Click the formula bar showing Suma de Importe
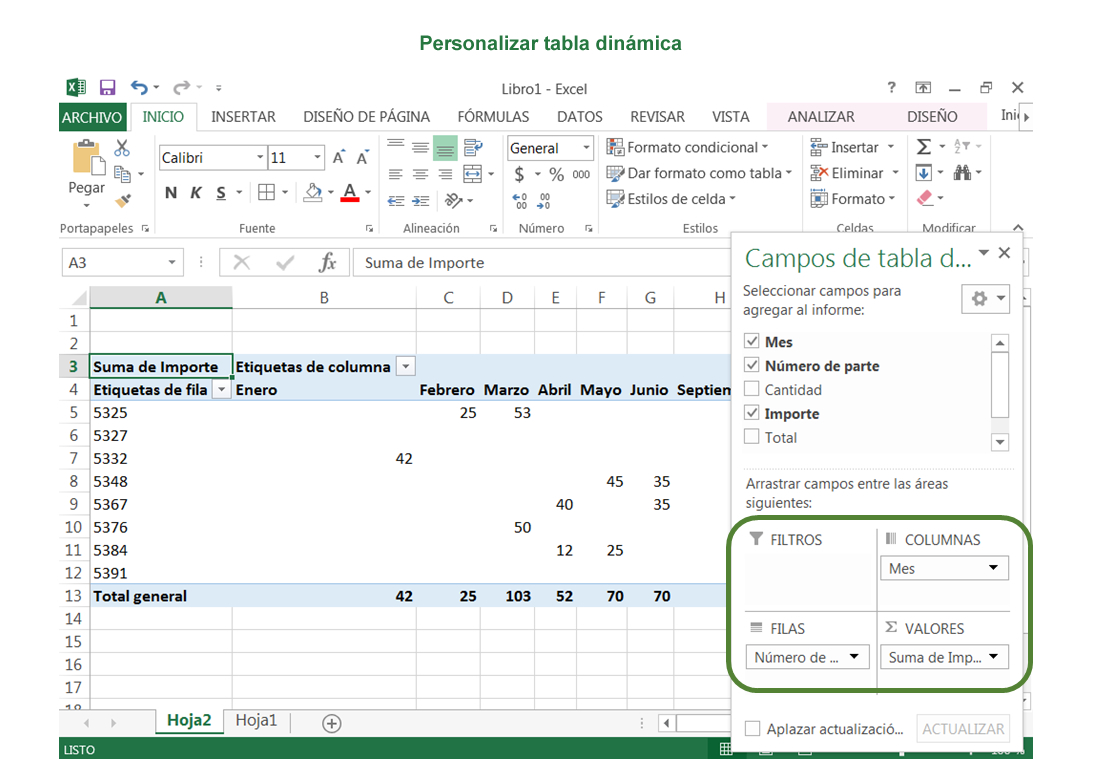The height and width of the screenshot is (767, 1100). click(x=542, y=262)
